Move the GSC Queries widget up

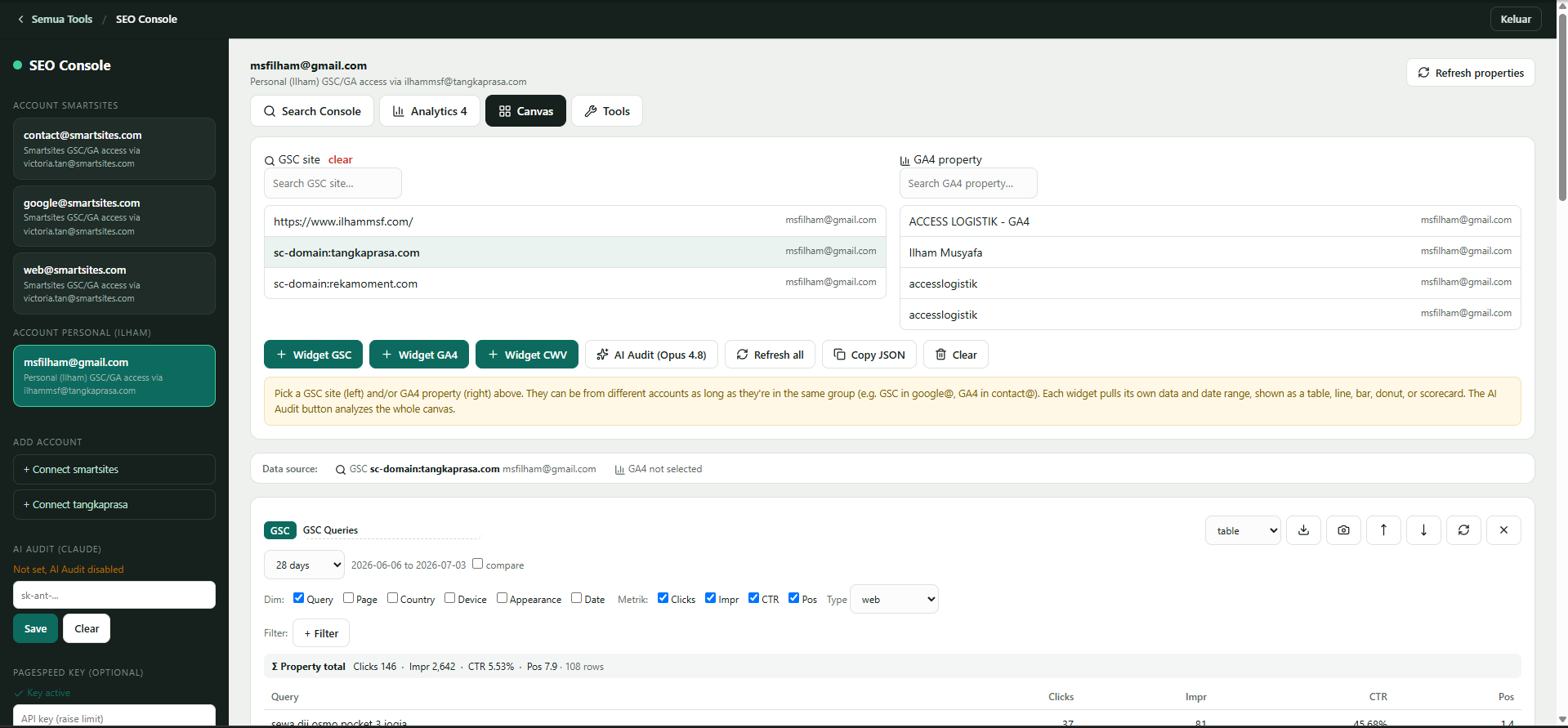pos(1383,530)
